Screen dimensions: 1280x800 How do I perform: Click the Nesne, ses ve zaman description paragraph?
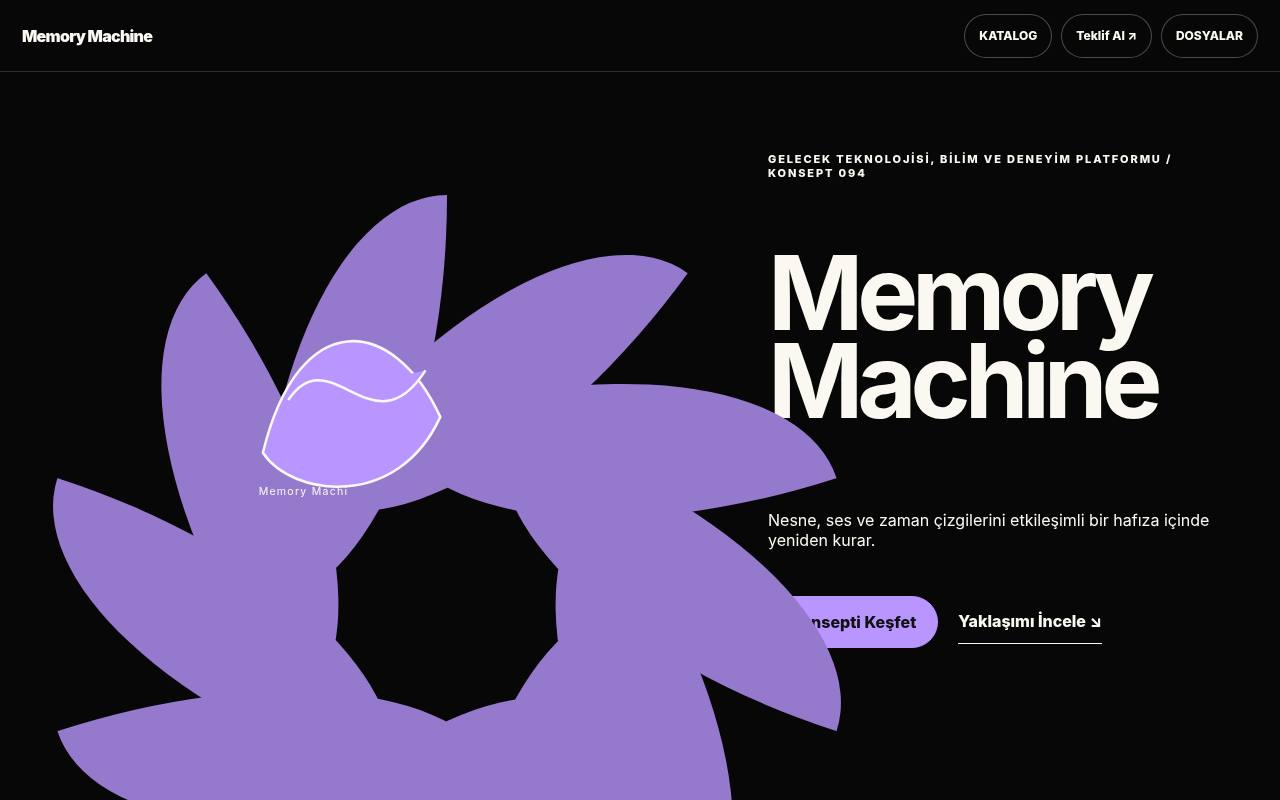[988, 530]
